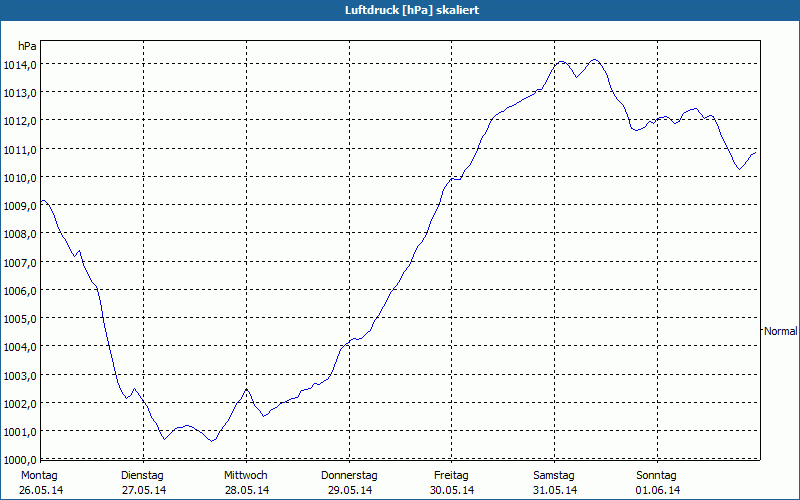This screenshot has width=800, height=500.
Task: Click the date 26.05.14
Action: (x=41, y=490)
